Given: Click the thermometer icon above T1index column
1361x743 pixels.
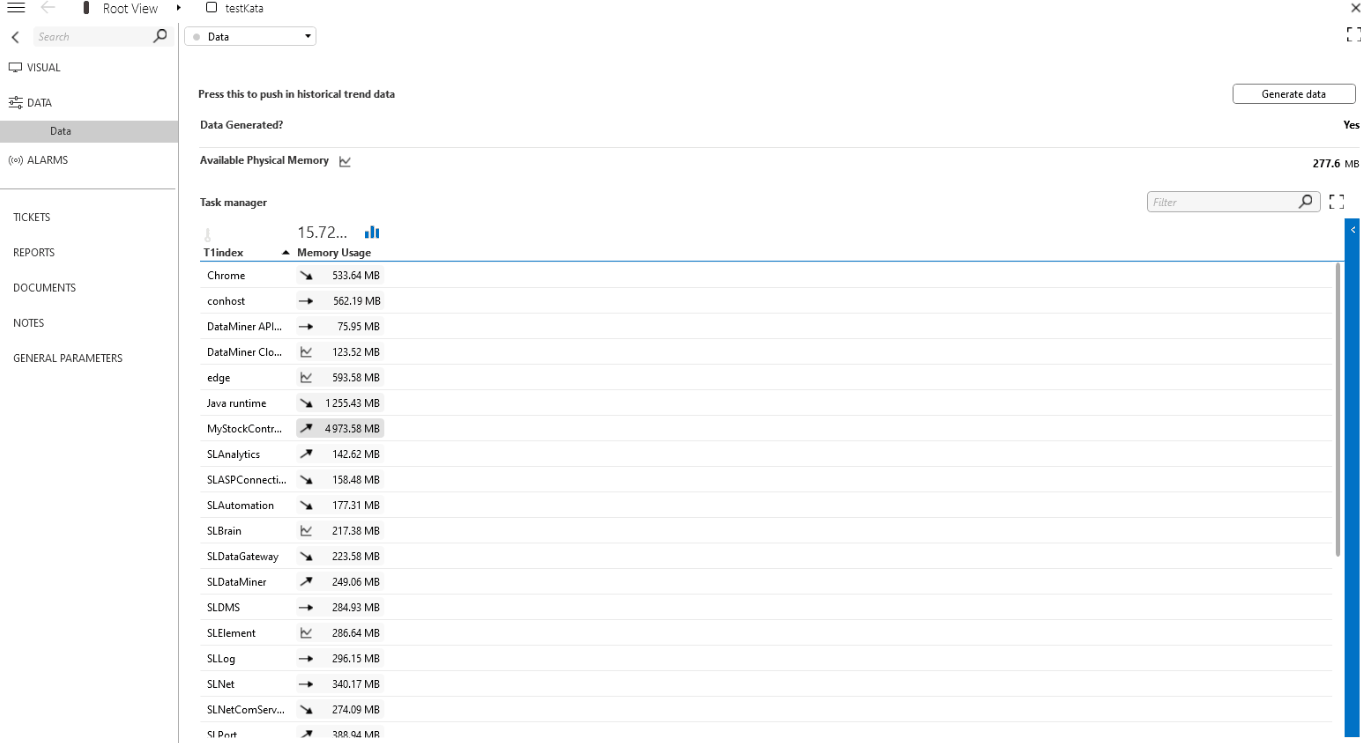Looking at the screenshot, I should tap(208, 231).
